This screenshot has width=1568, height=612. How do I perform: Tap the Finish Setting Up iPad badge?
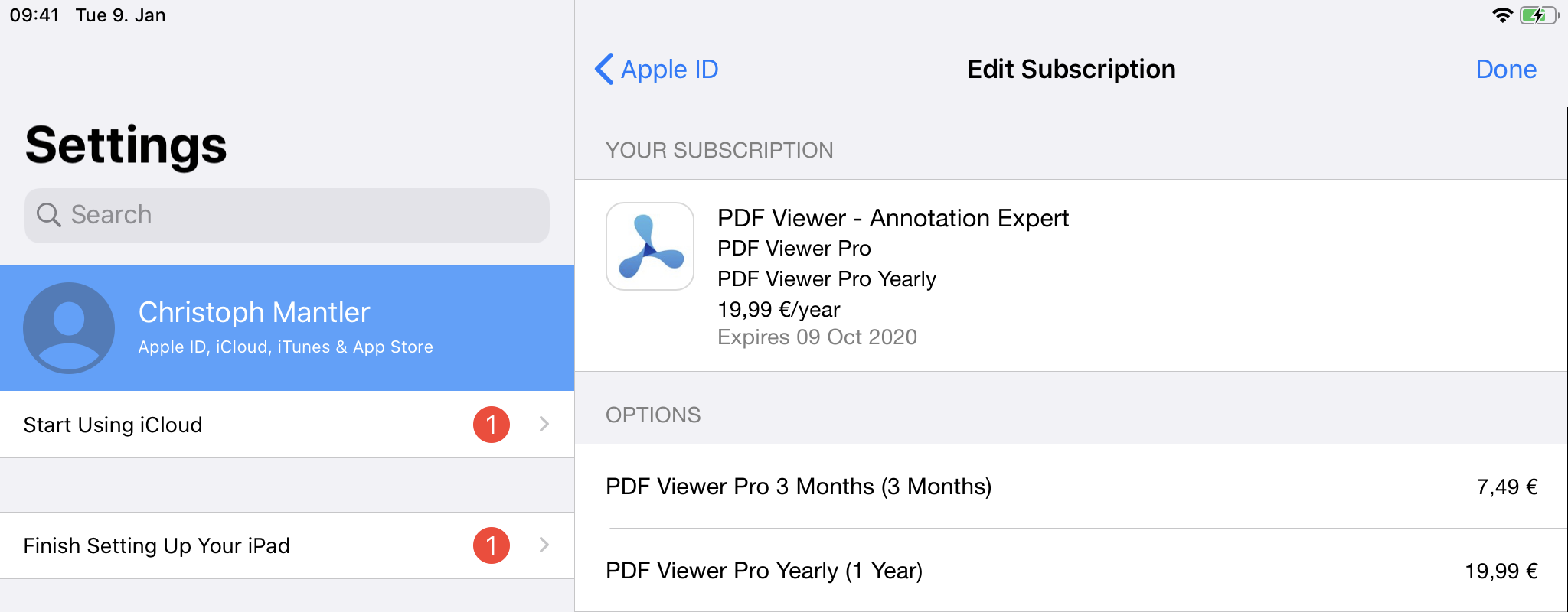click(492, 545)
